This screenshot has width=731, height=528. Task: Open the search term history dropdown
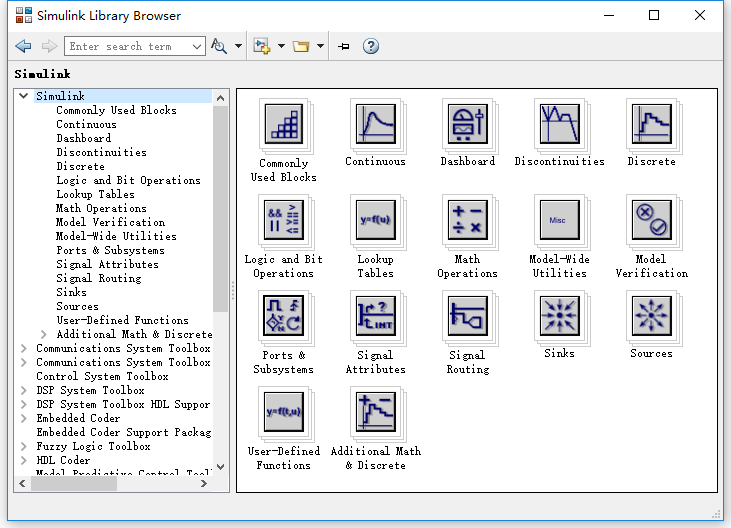pyautogui.click(x=197, y=46)
